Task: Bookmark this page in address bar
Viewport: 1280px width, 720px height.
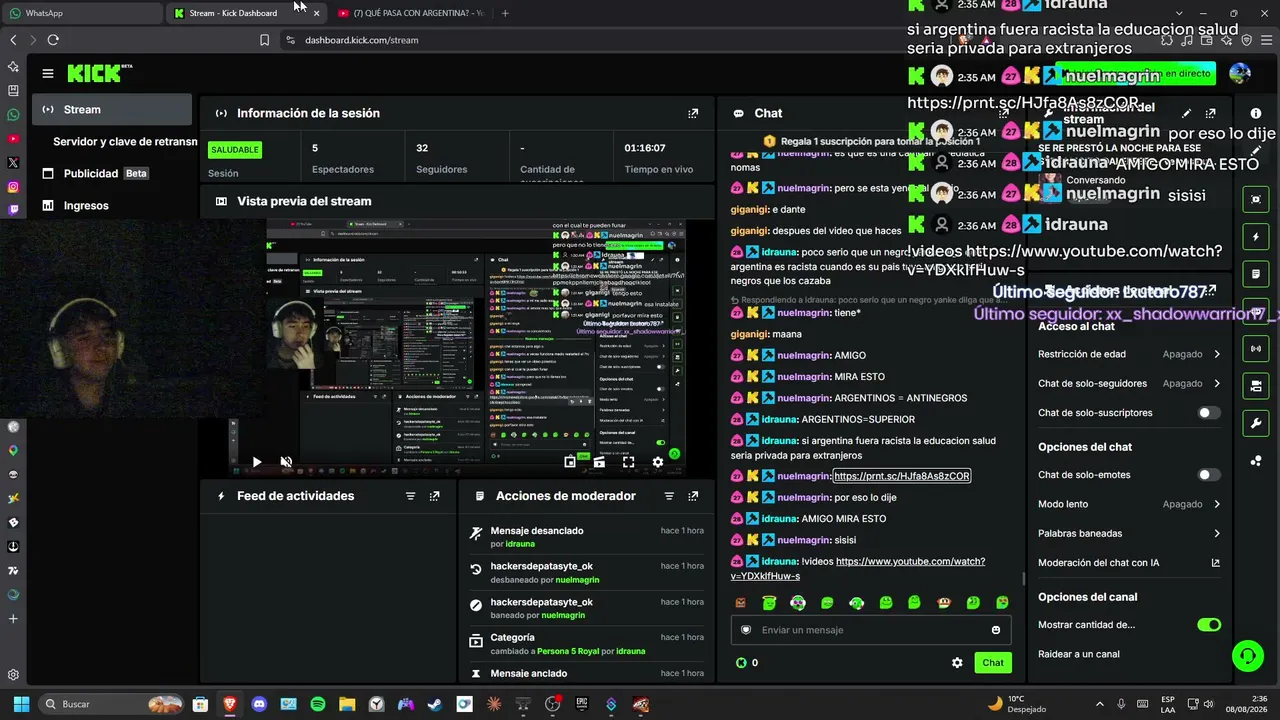Action: 264,40
